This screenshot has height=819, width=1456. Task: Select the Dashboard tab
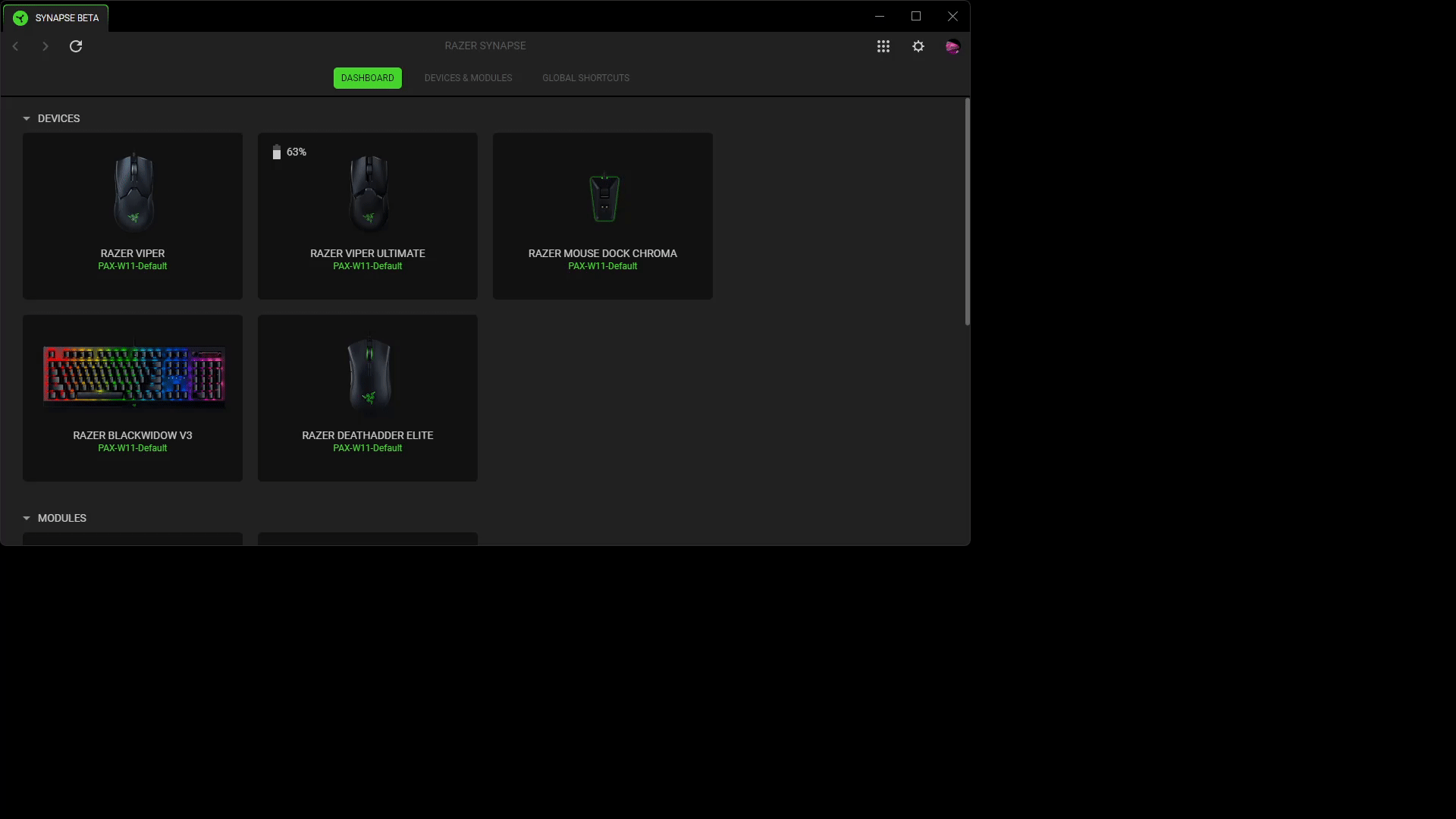(x=367, y=78)
